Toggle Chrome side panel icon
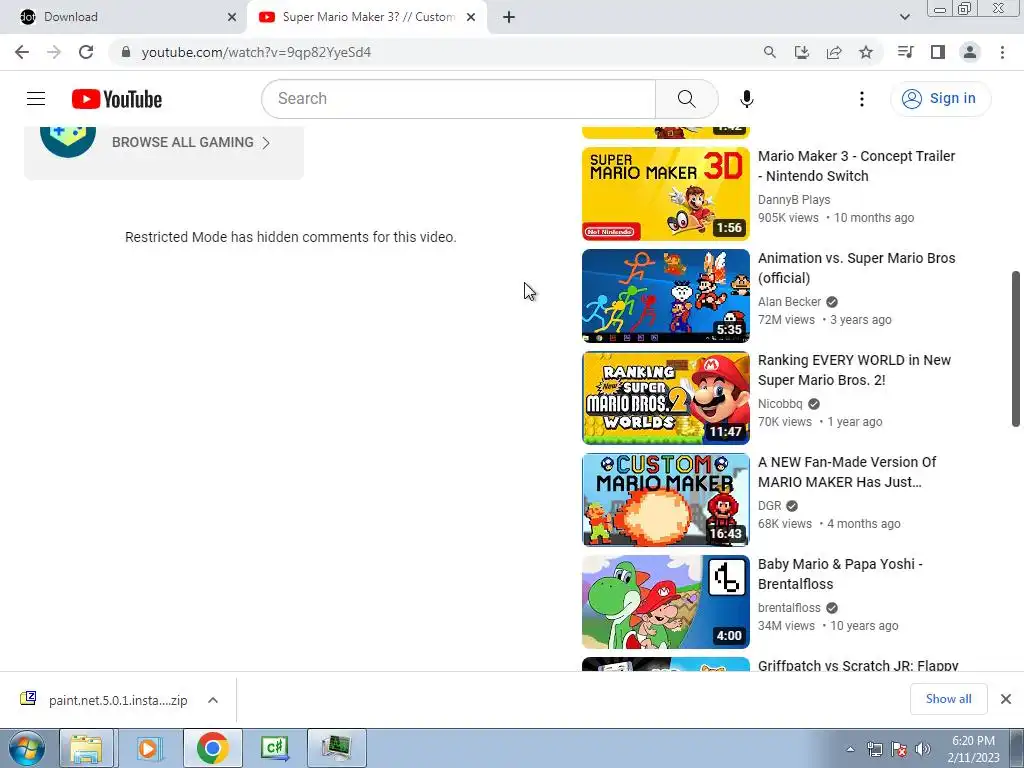This screenshot has height=768, width=1024. tap(938, 52)
